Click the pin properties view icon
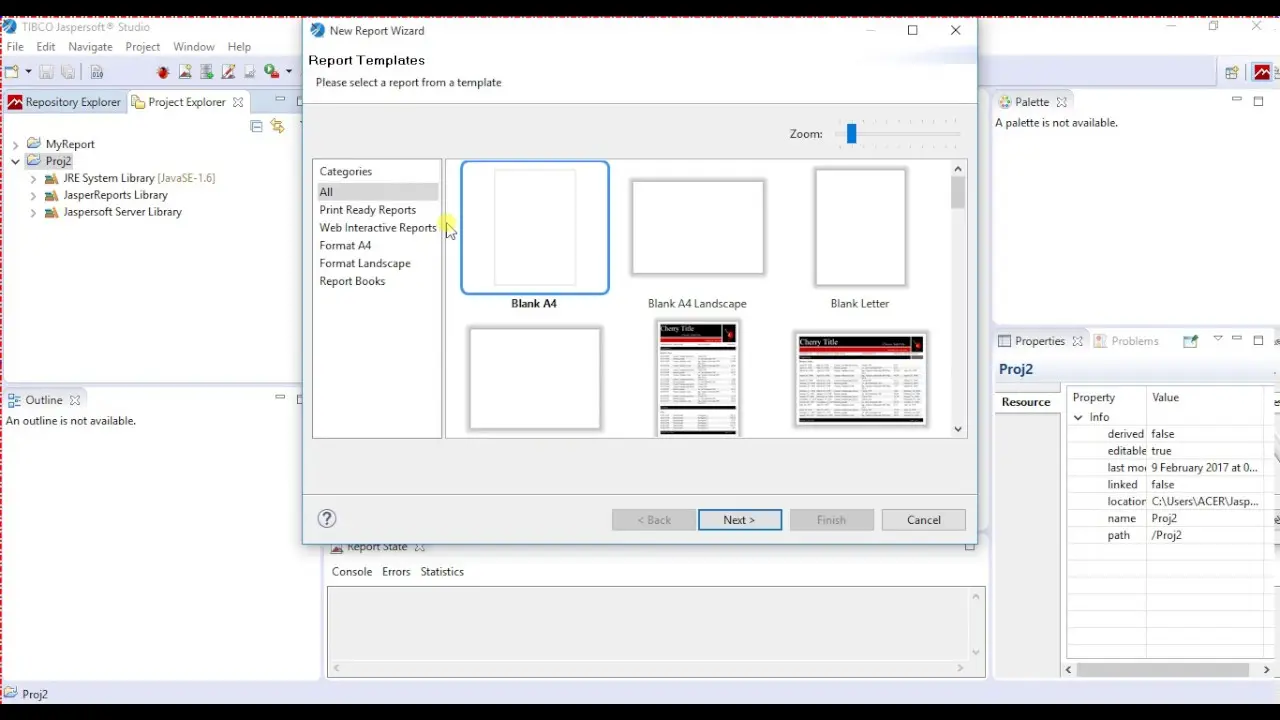The image size is (1280, 720). pos(1190,341)
